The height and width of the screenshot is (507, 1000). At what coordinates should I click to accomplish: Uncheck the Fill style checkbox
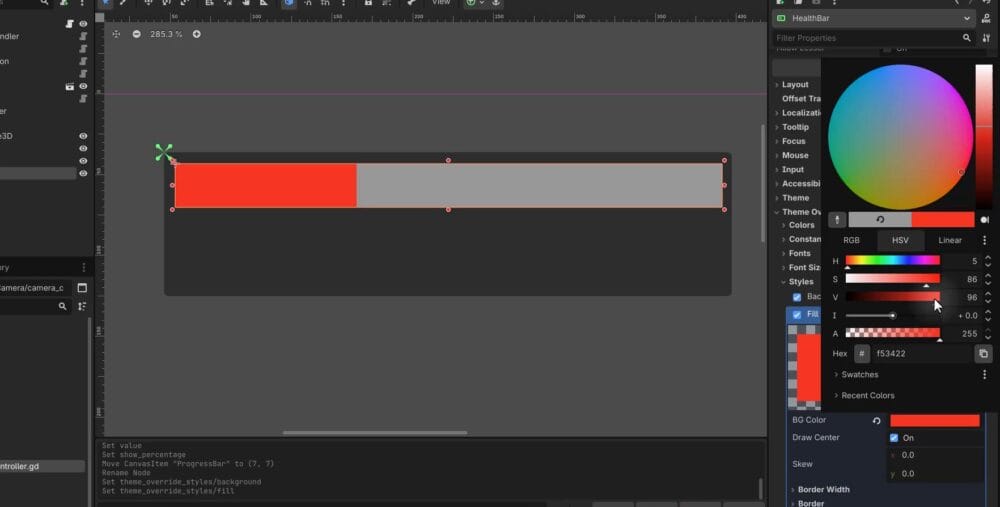[x=797, y=314]
